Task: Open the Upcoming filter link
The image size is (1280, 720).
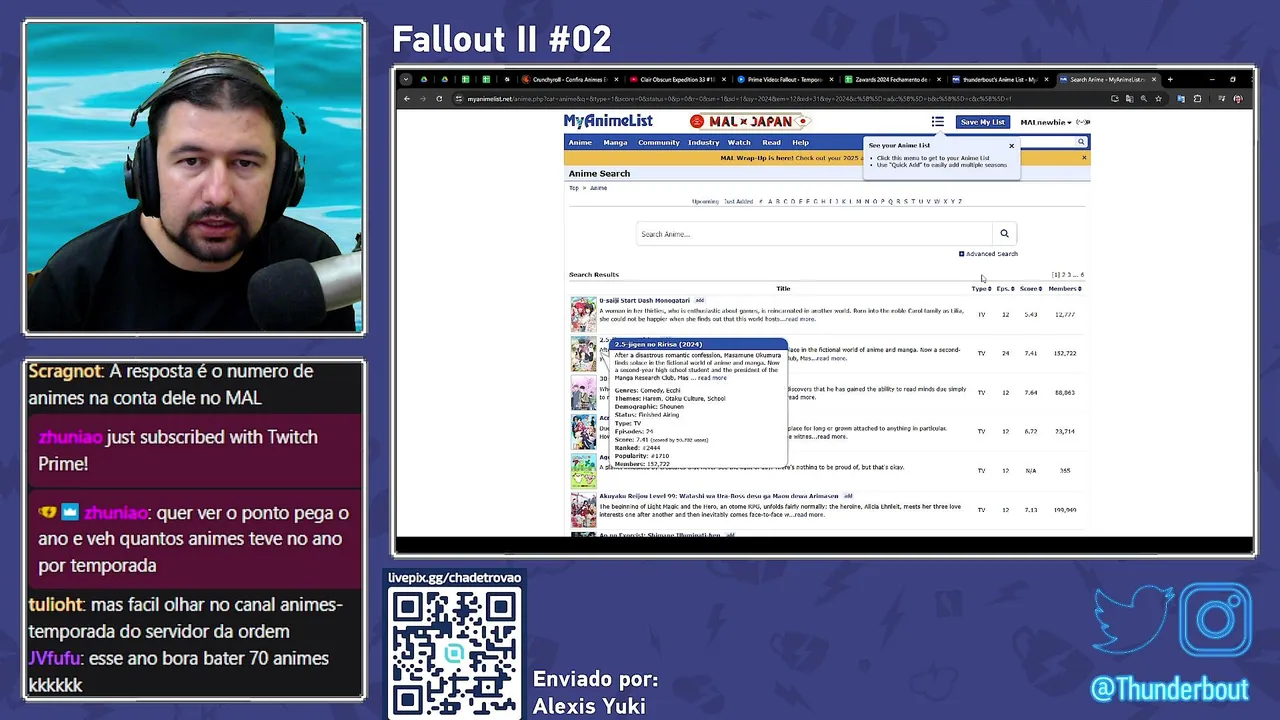Action: (x=705, y=202)
